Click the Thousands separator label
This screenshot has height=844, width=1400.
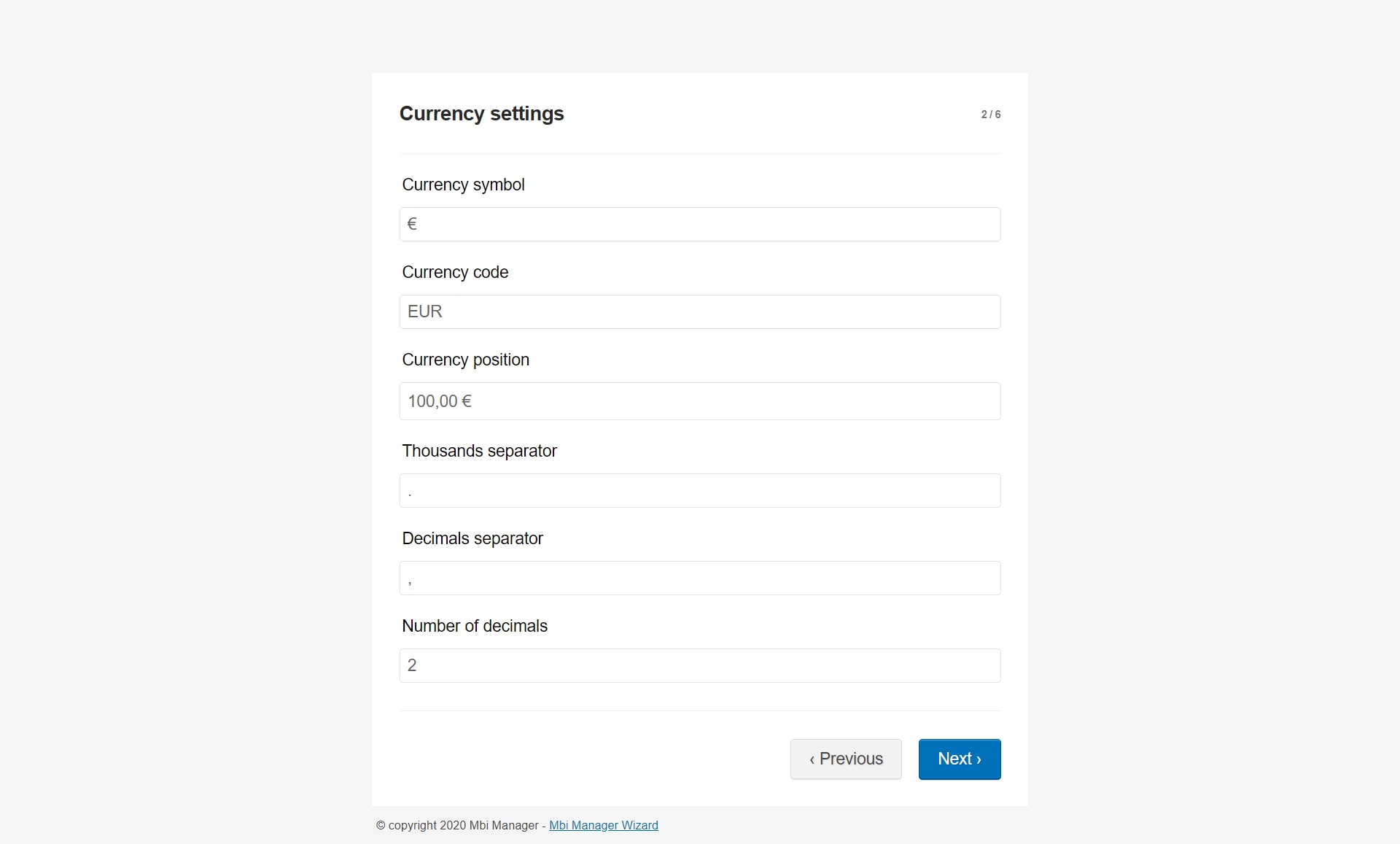pyautogui.click(x=479, y=451)
